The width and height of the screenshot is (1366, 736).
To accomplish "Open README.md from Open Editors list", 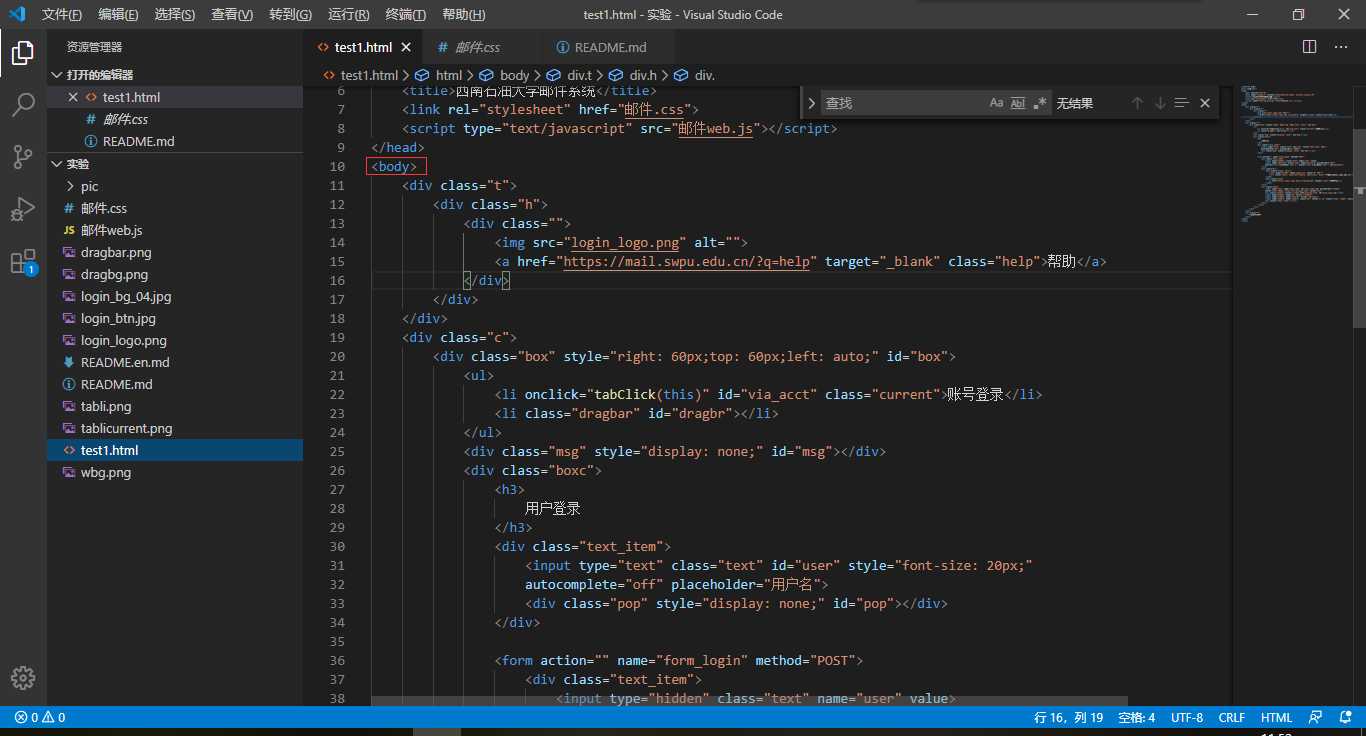I will 175,141.
